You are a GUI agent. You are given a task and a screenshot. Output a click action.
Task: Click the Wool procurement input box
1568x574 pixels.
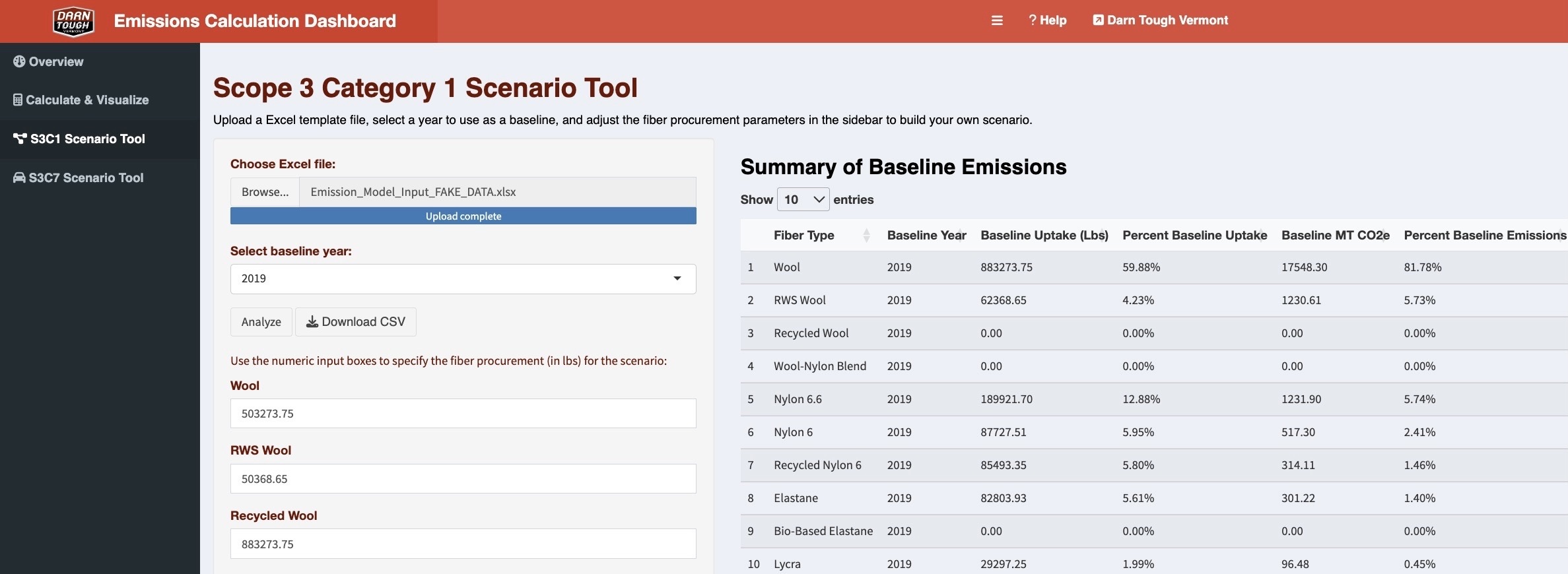(x=463, y=414)
